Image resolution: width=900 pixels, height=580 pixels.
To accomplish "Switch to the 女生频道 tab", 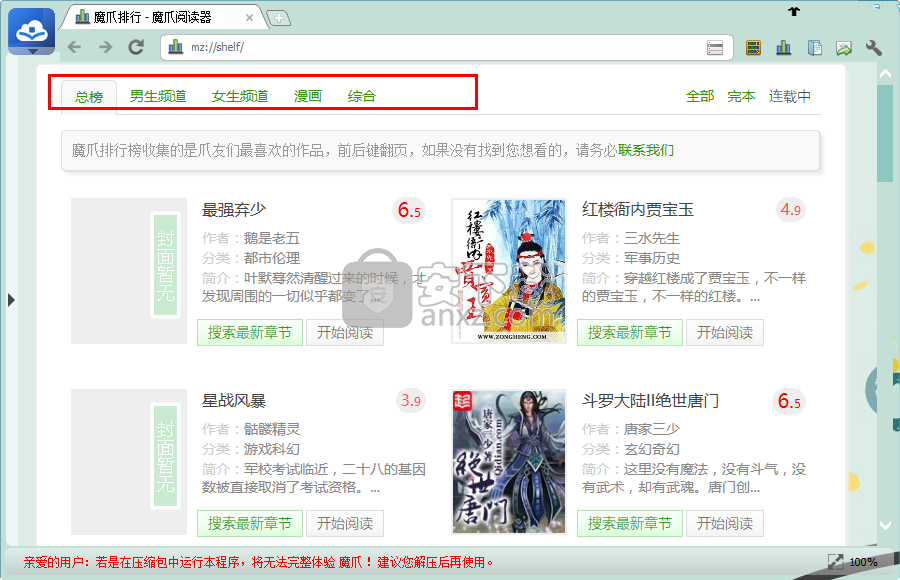I will pos(240,96).
